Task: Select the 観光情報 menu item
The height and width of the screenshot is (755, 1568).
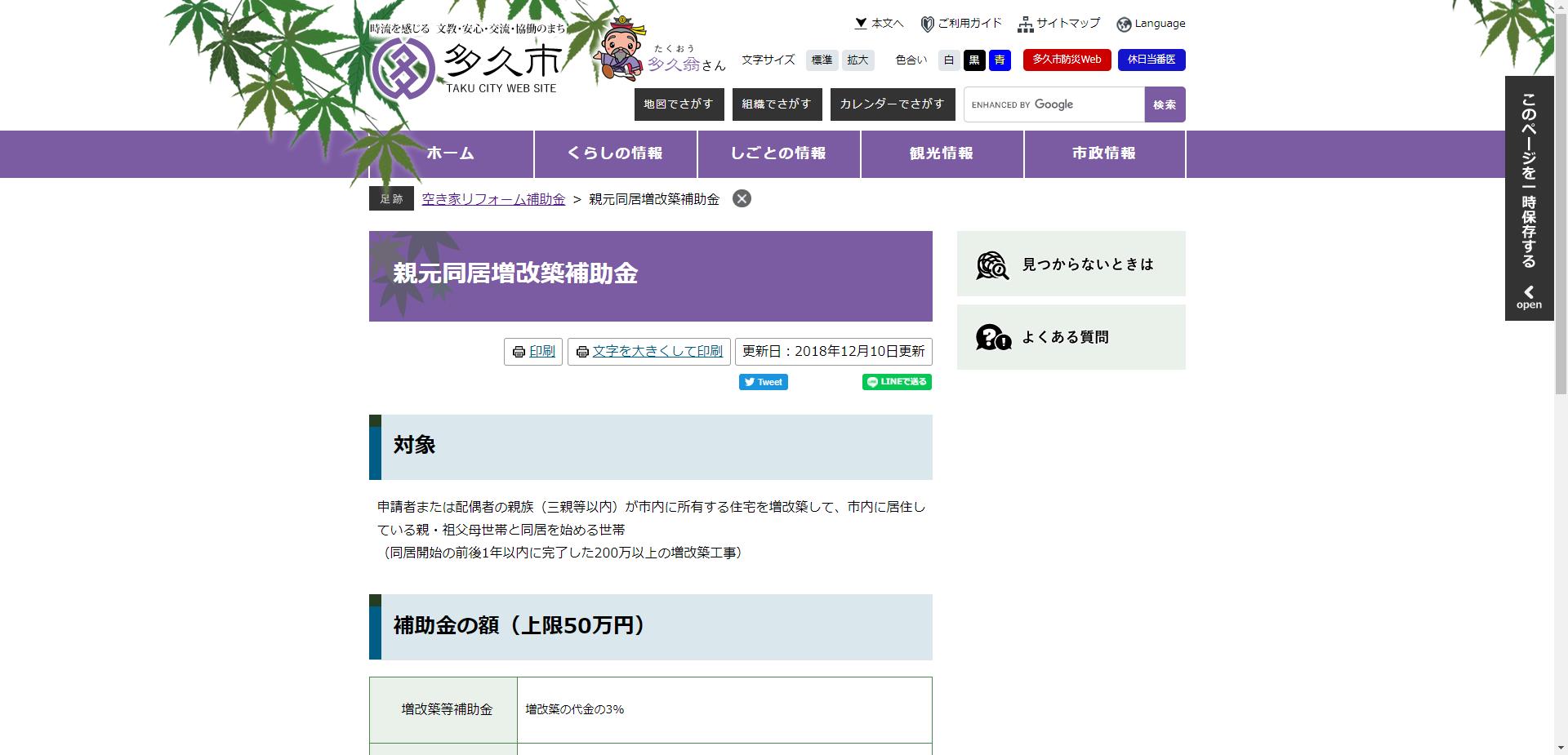Action: point(942,153)
